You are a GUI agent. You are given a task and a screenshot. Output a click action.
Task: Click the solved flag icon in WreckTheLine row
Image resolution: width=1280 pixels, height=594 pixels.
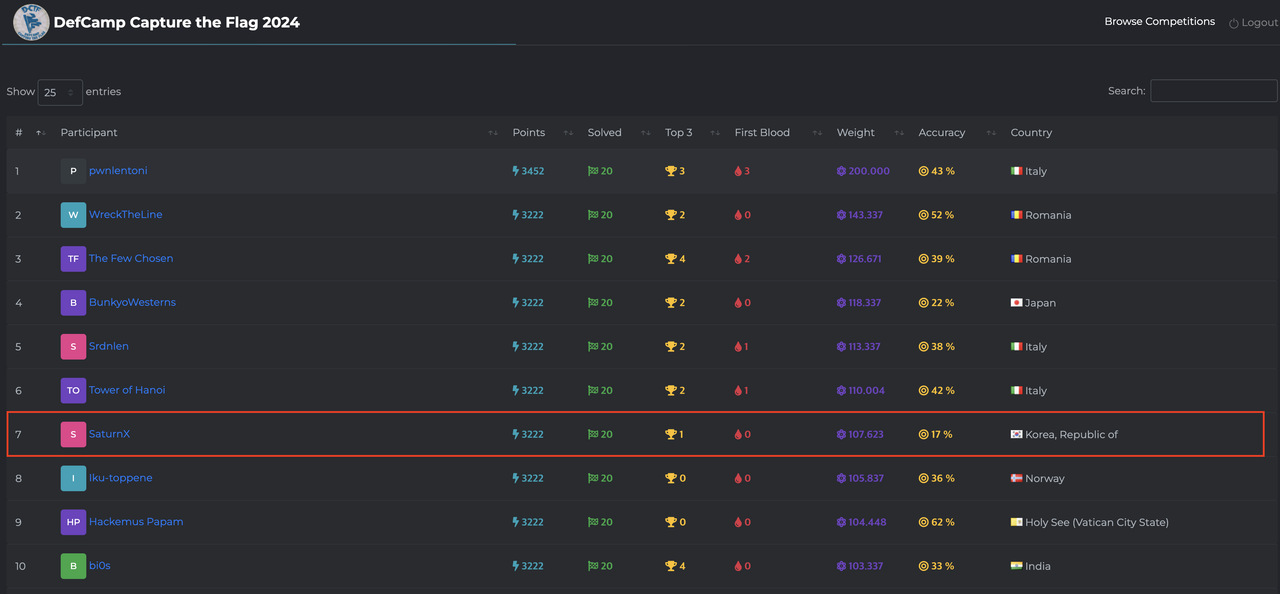(593, 215)
